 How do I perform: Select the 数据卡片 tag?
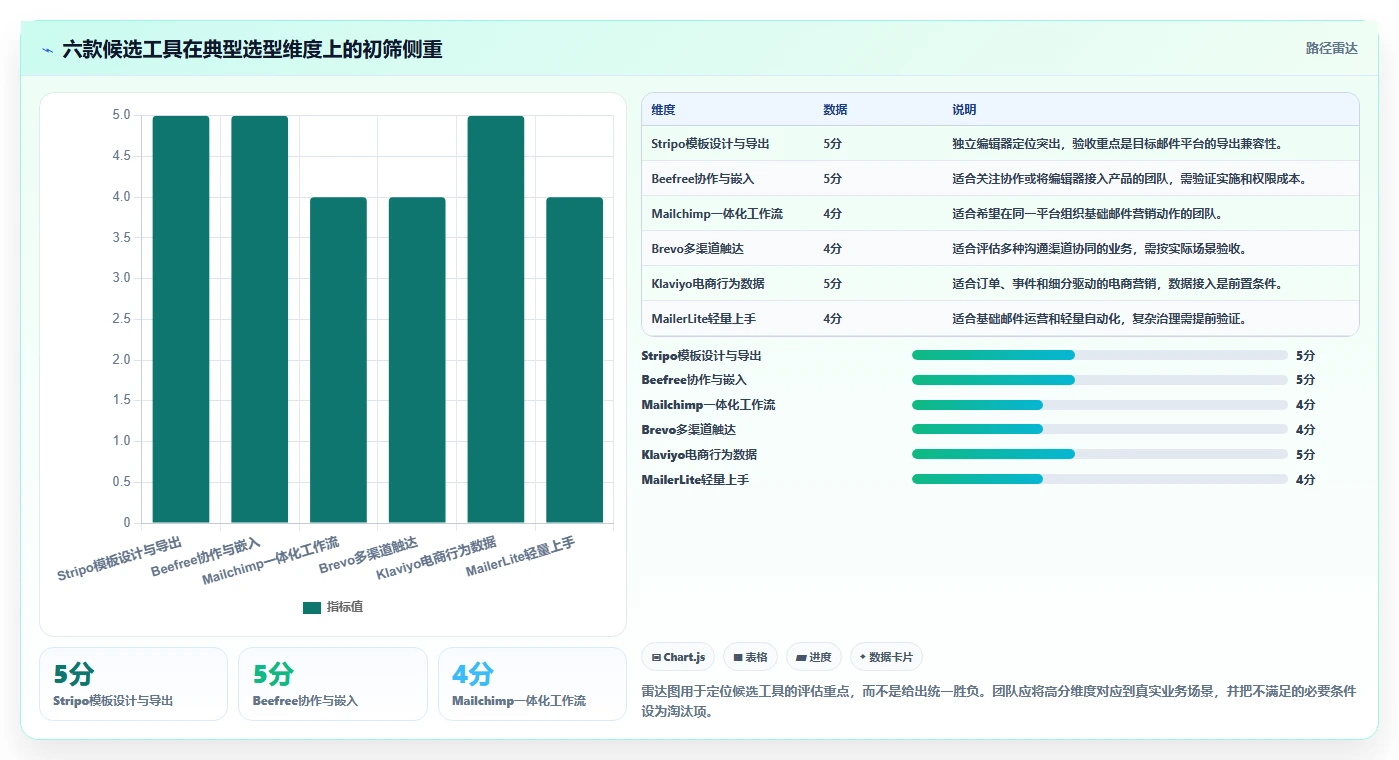point(886,657)
